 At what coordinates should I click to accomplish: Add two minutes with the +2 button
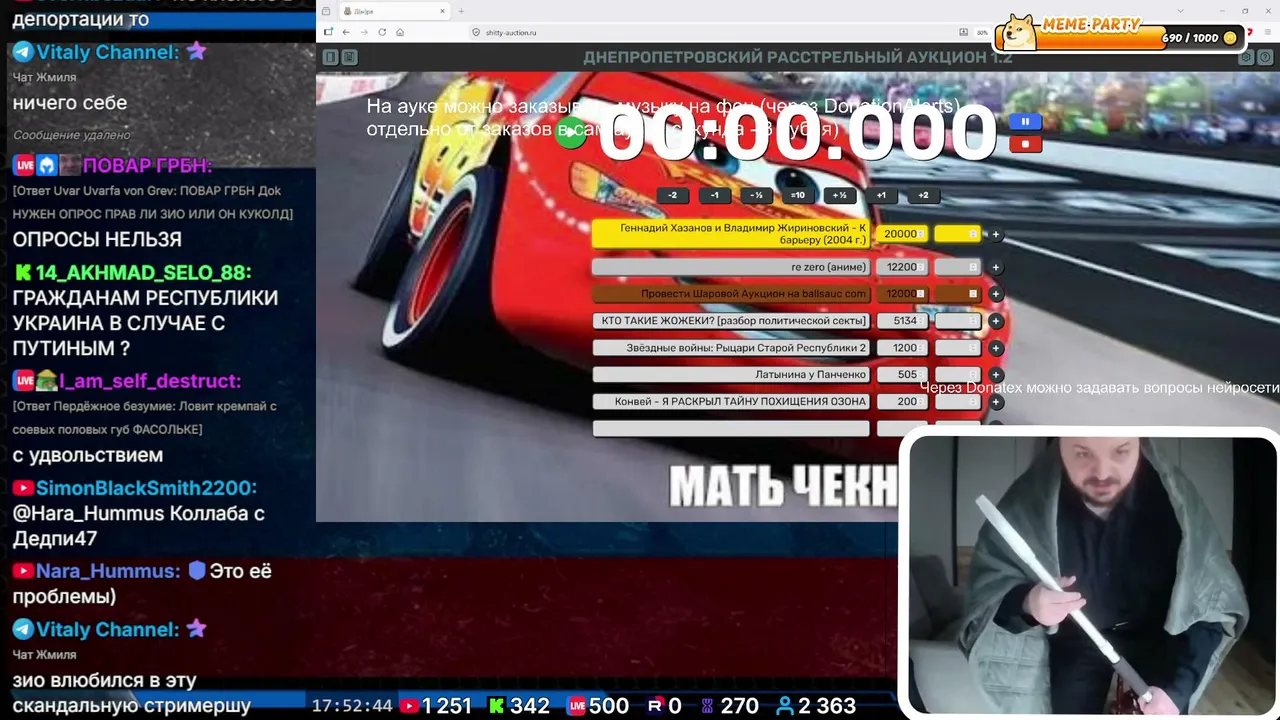923,196
